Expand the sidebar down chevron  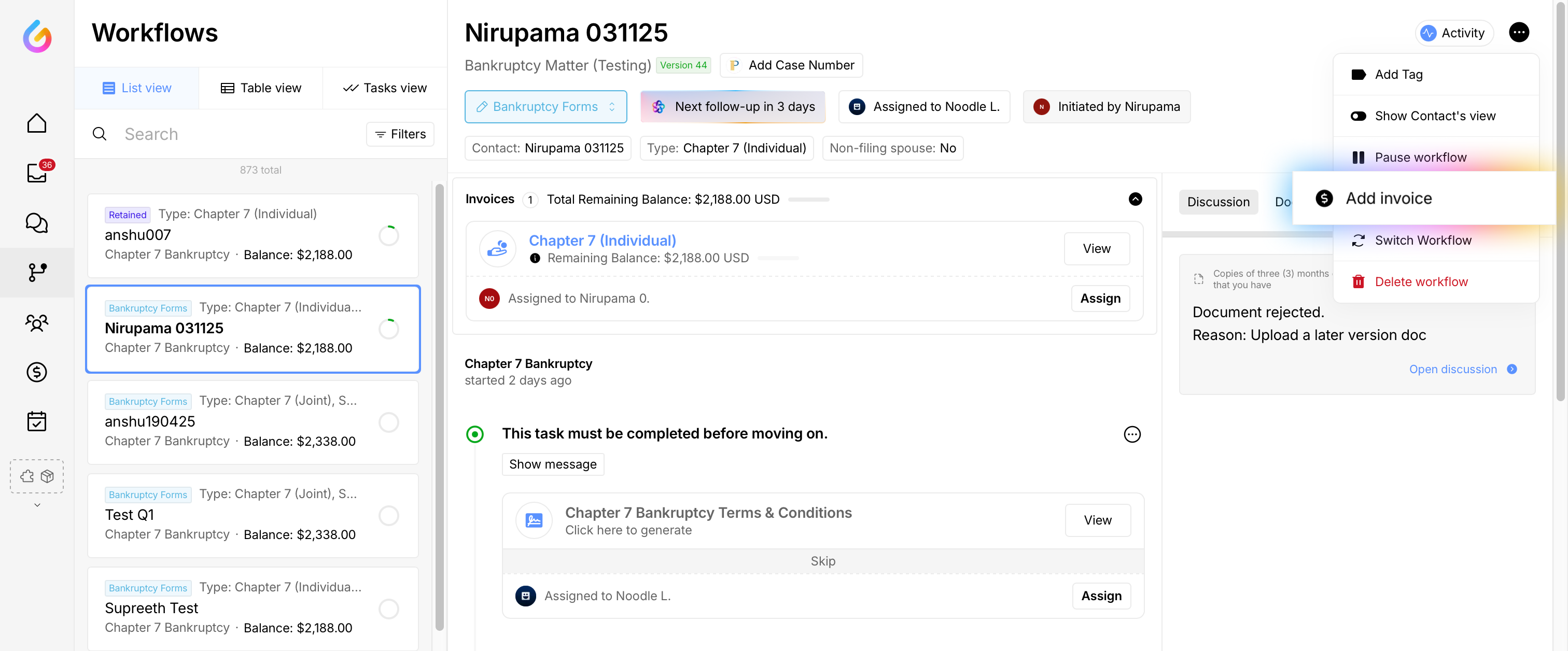[x=36, y=505]
